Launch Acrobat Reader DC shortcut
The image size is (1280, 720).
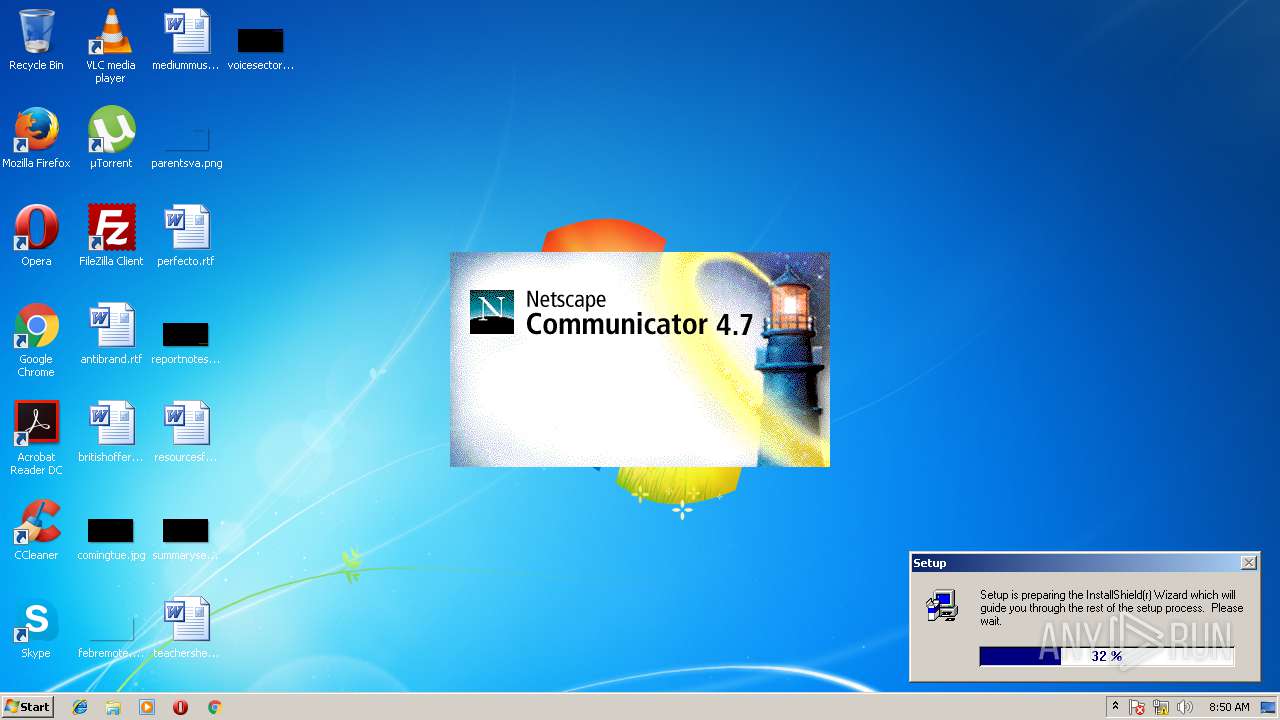pyautogui.click(x=36, y=438)
